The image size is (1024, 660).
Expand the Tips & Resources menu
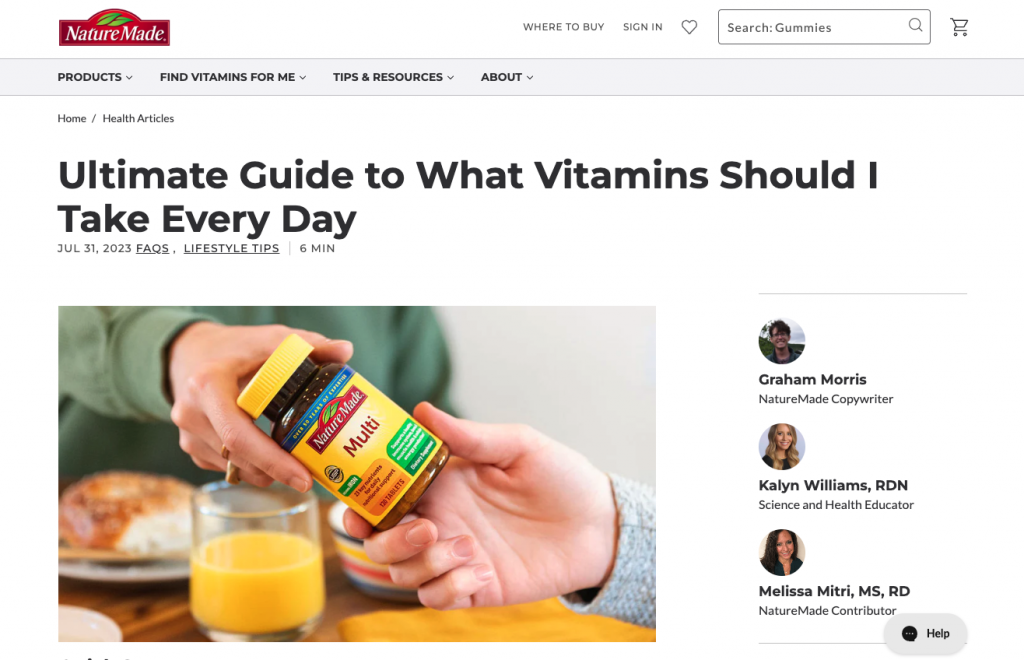tap(393, 77)
